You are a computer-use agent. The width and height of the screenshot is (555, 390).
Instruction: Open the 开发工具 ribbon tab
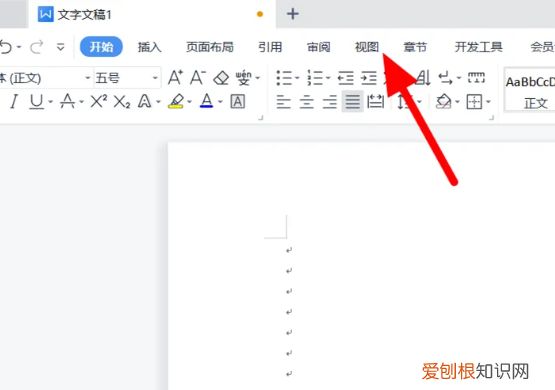click(x=479, y=47)
